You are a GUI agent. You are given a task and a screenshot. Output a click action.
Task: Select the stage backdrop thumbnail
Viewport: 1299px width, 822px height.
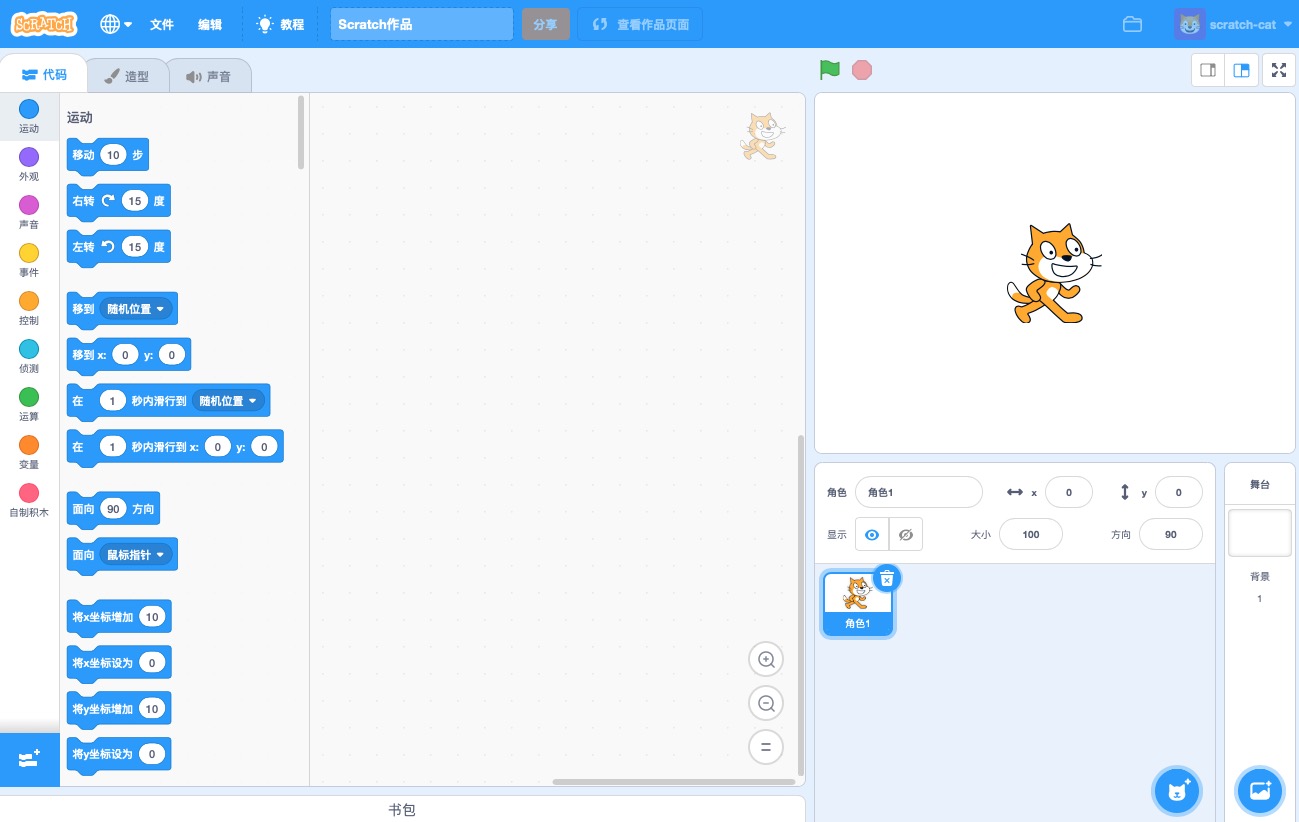point(1259,533)
